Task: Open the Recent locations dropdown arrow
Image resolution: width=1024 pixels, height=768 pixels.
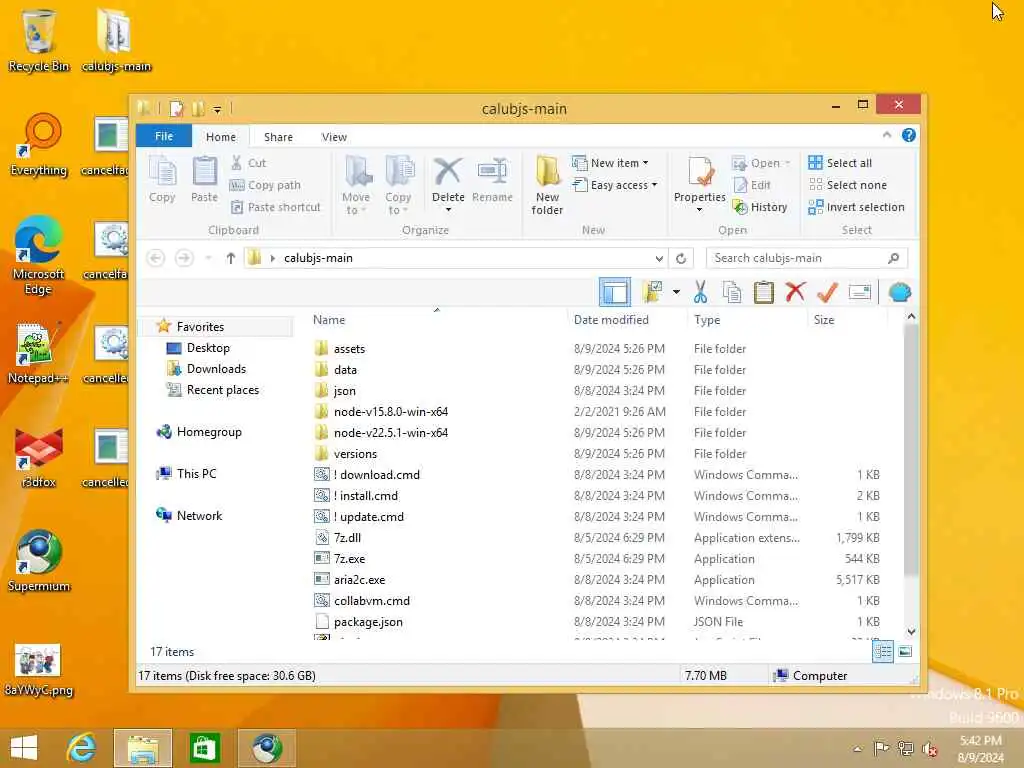Action: click(x=208, y=258)
